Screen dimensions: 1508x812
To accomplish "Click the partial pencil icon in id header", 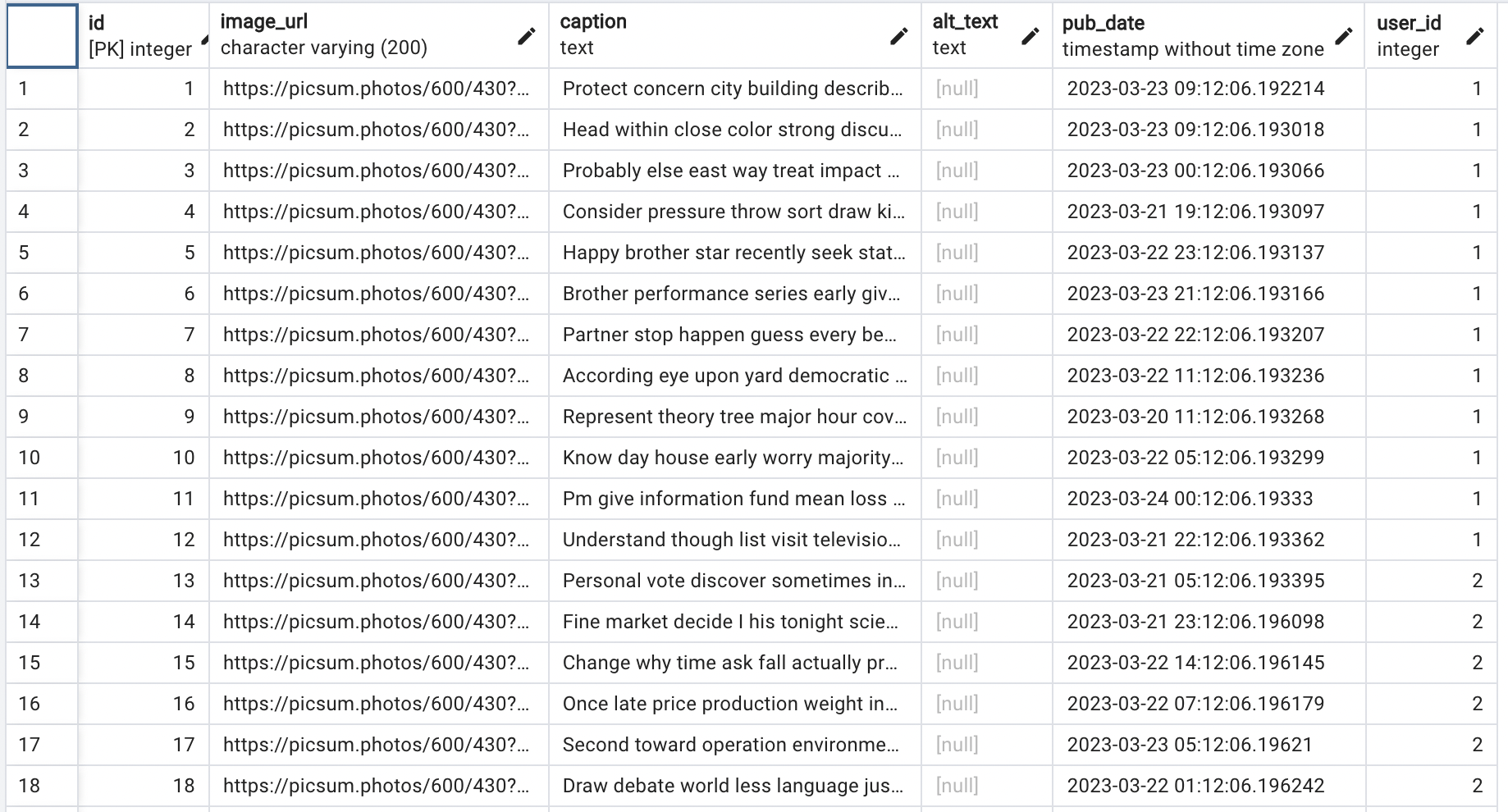I will click(204, 36).
